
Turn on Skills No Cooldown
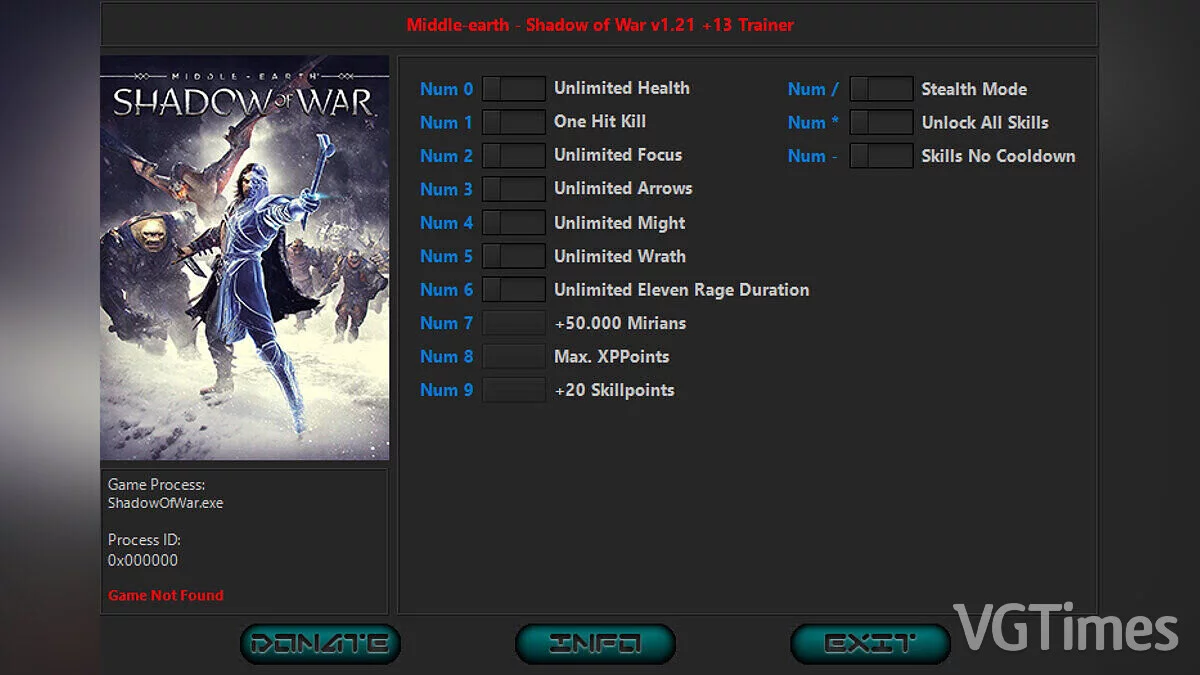point(881,156)
